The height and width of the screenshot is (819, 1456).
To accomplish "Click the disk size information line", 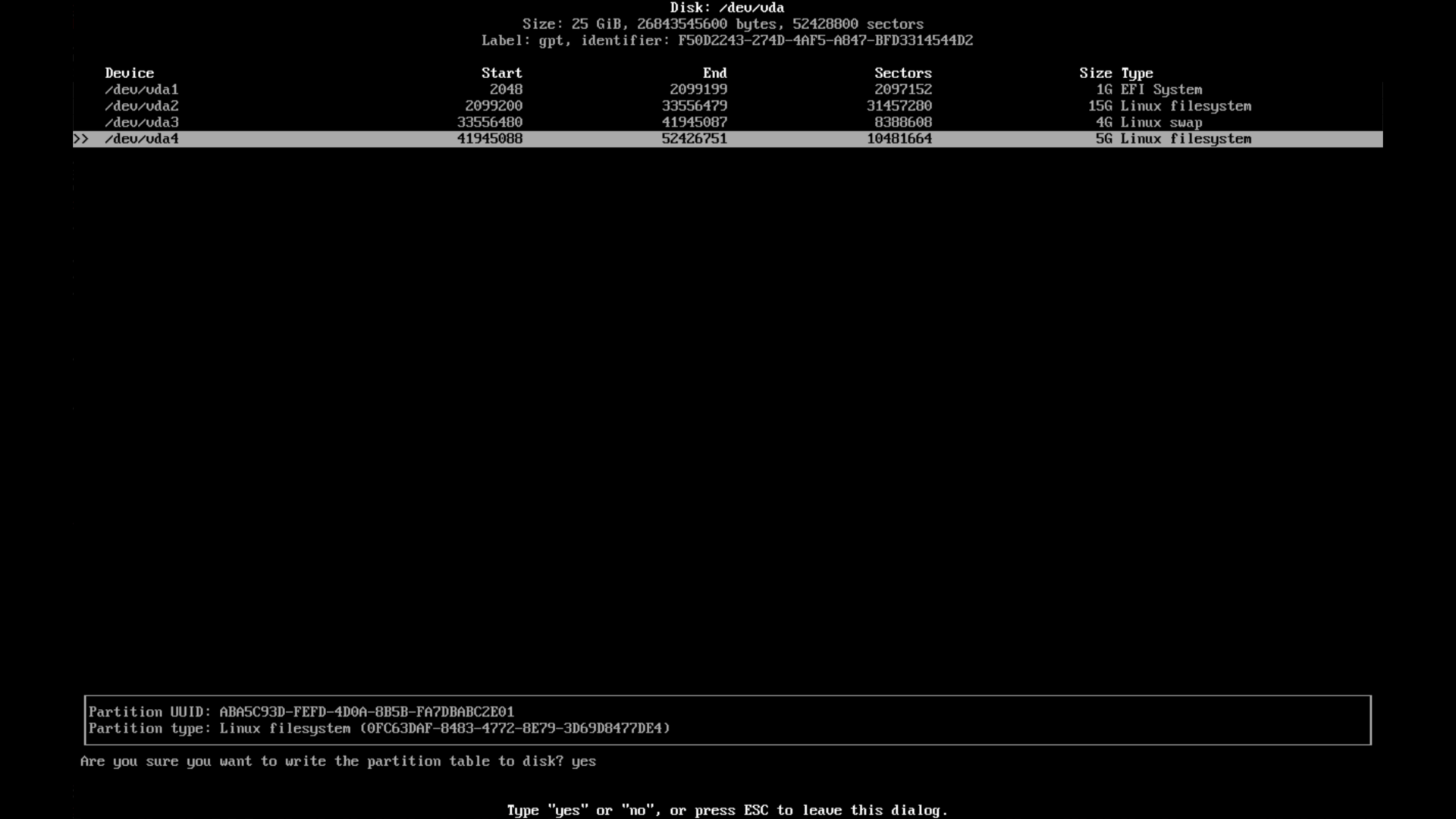I will (723, 24).
